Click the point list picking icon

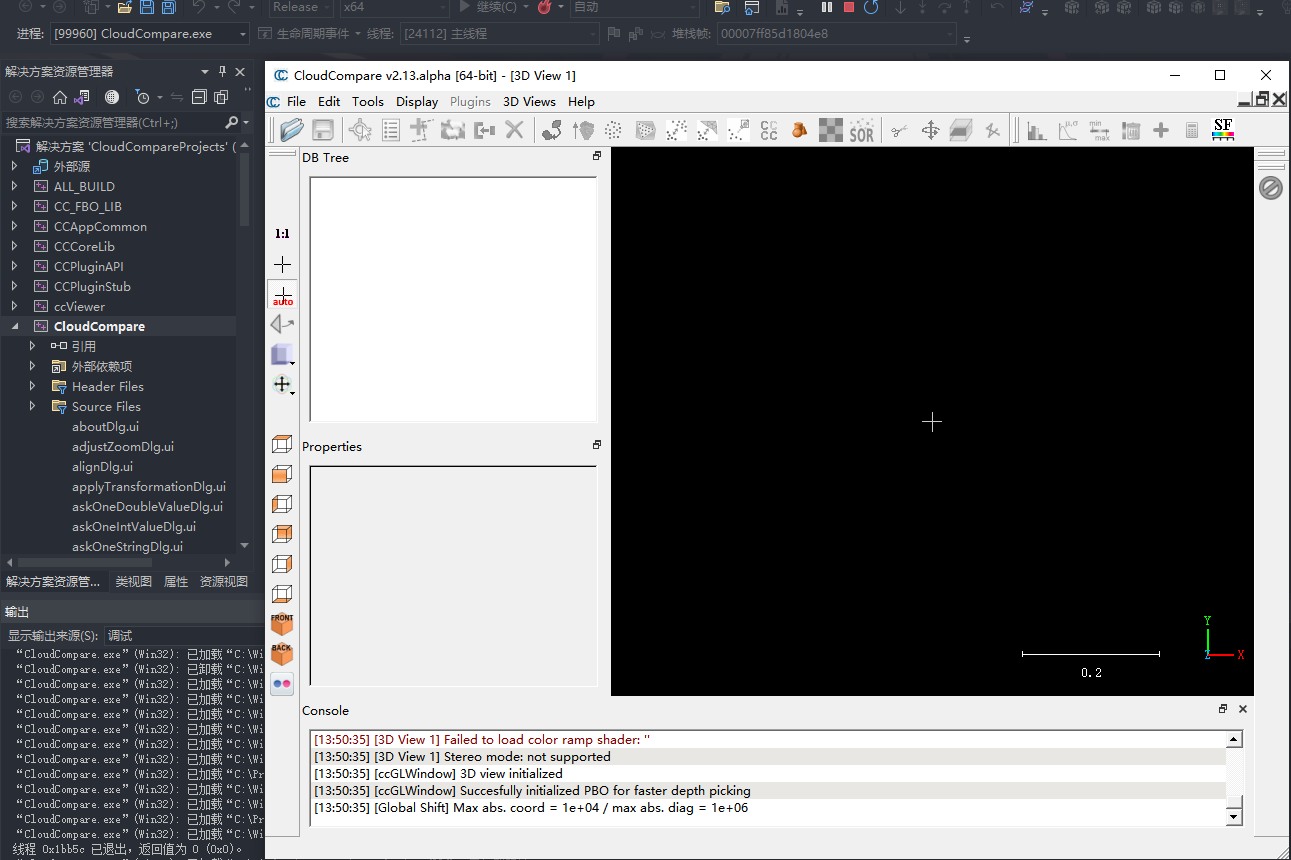pyautogui.click(x=391, y=130)
